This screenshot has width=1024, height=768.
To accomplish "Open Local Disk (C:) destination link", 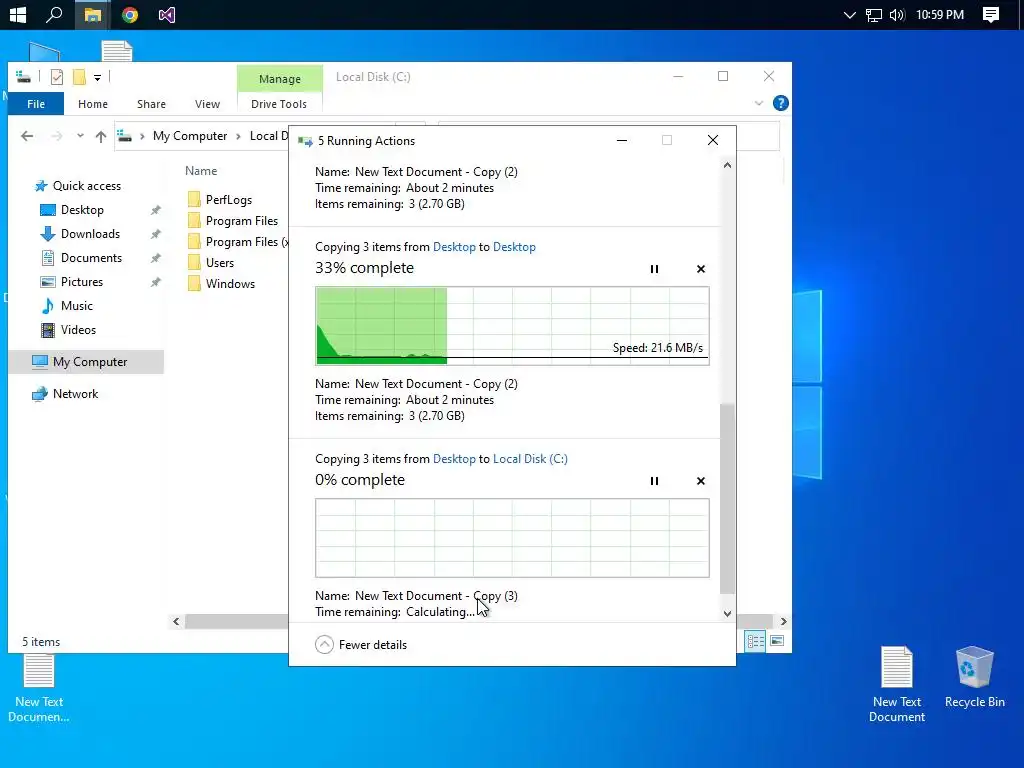I will (x=530, y=459).
